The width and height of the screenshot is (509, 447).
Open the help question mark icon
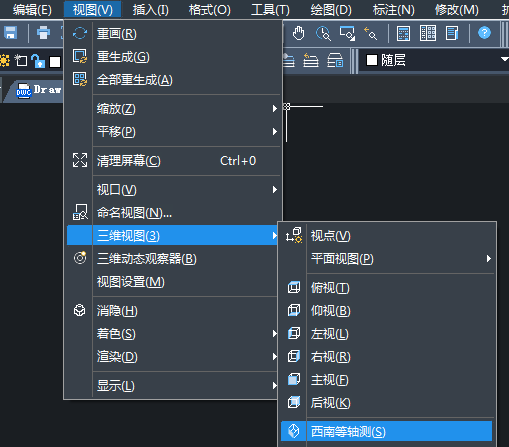pos(484,33)
